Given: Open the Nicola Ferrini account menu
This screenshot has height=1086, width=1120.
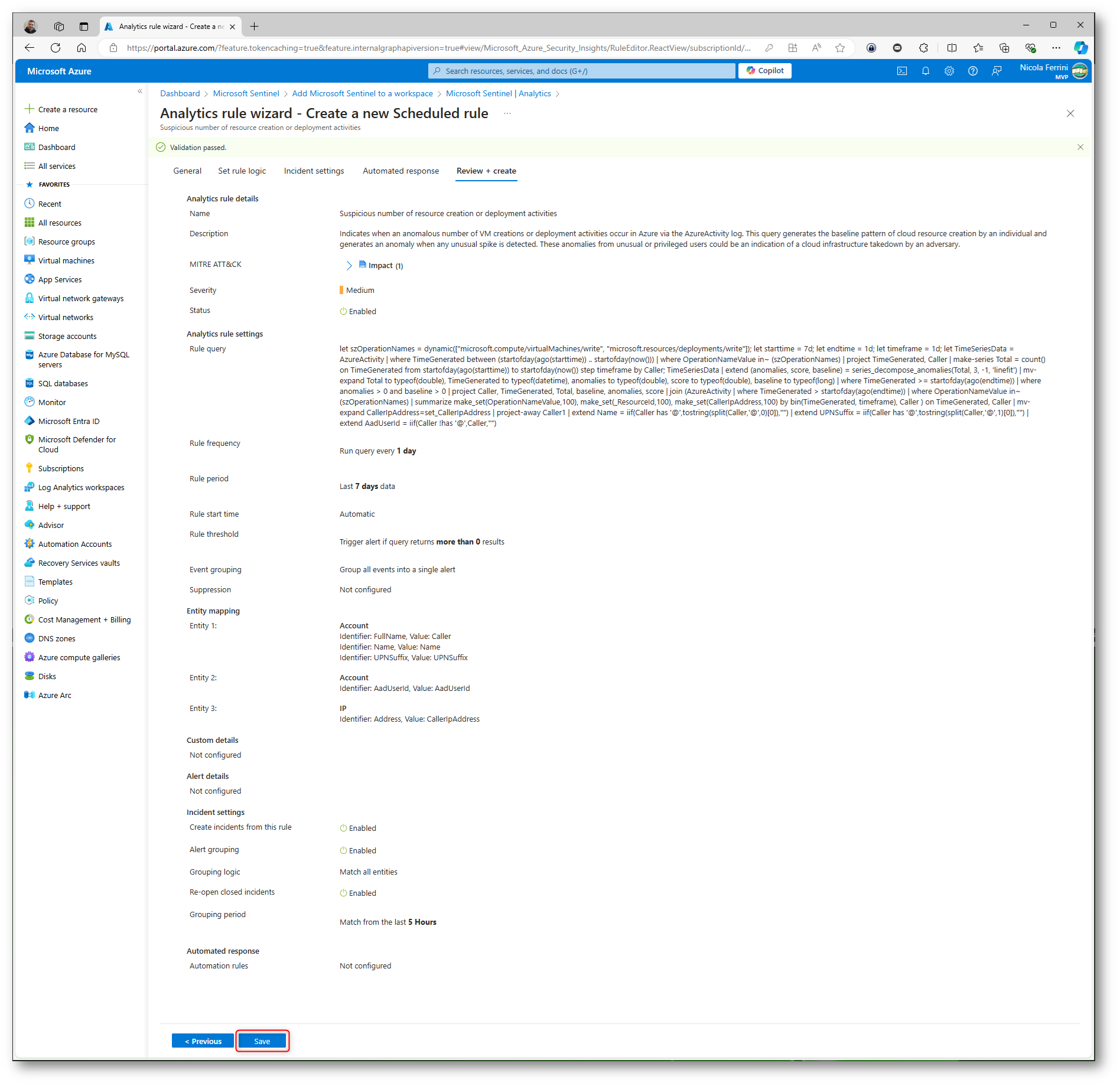Looking at the screenshot, I should [x=1054, y=71].
